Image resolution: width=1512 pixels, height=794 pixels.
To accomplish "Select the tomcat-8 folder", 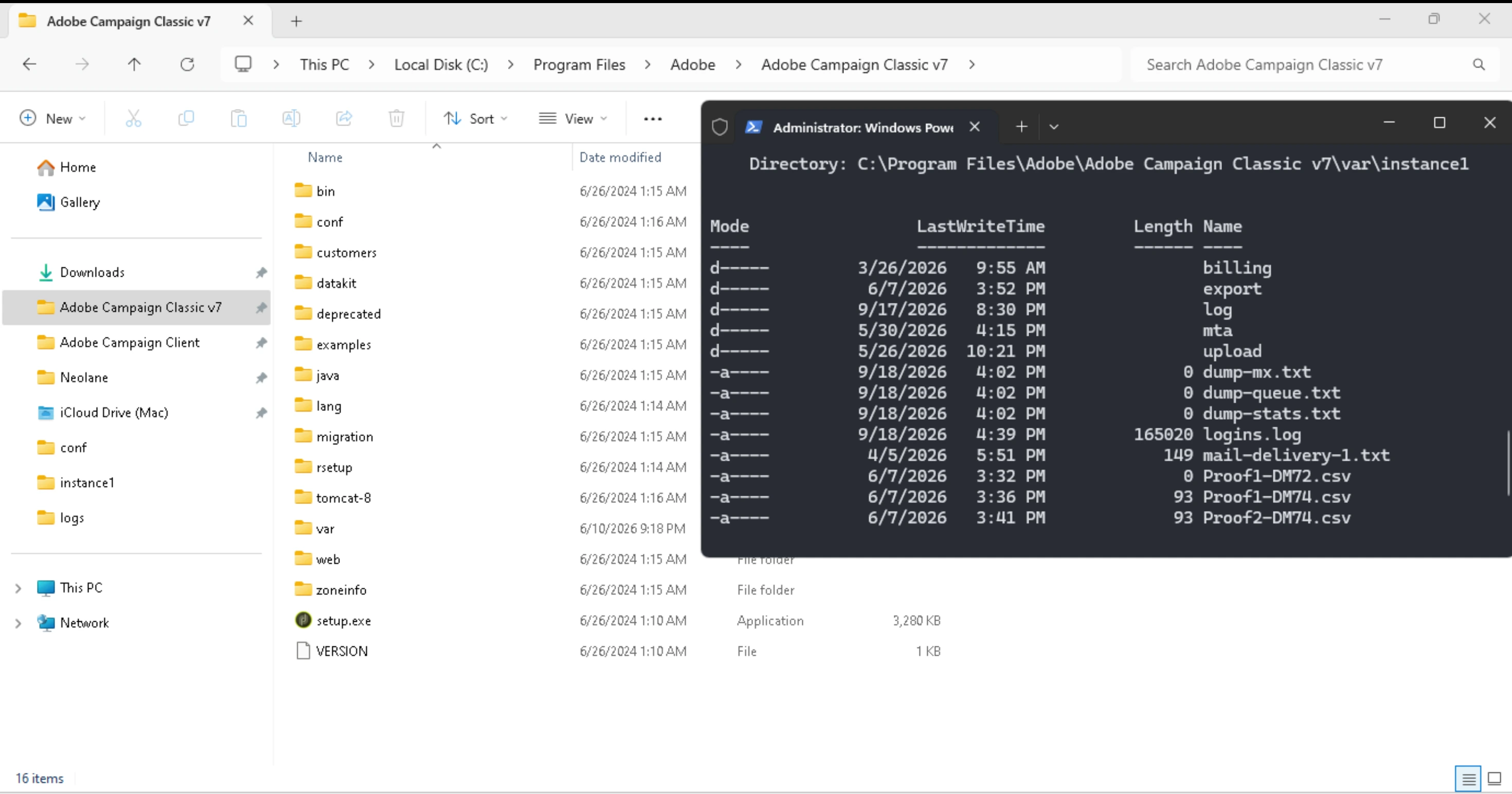I will pyautogui.click(x=344, y=498).
